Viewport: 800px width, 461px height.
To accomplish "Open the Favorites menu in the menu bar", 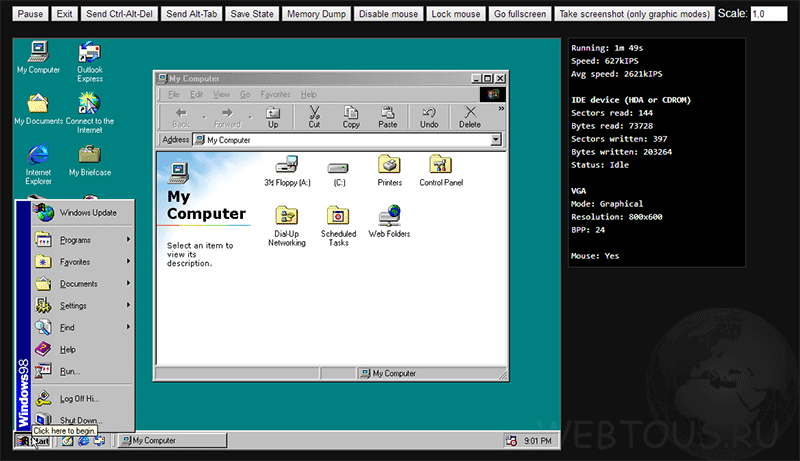I will (275, 94).
